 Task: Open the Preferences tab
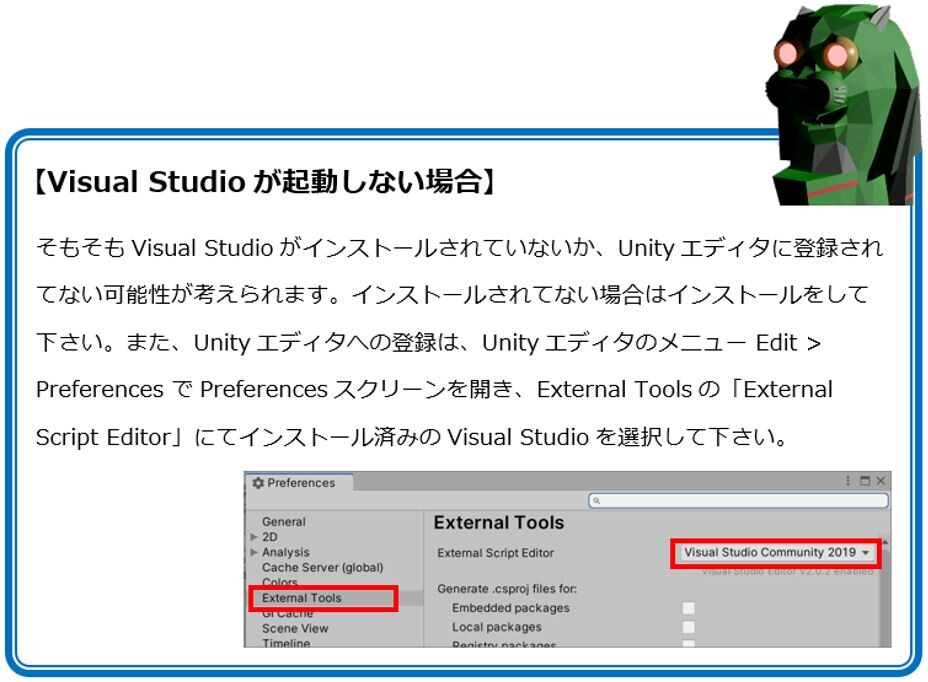299,482
